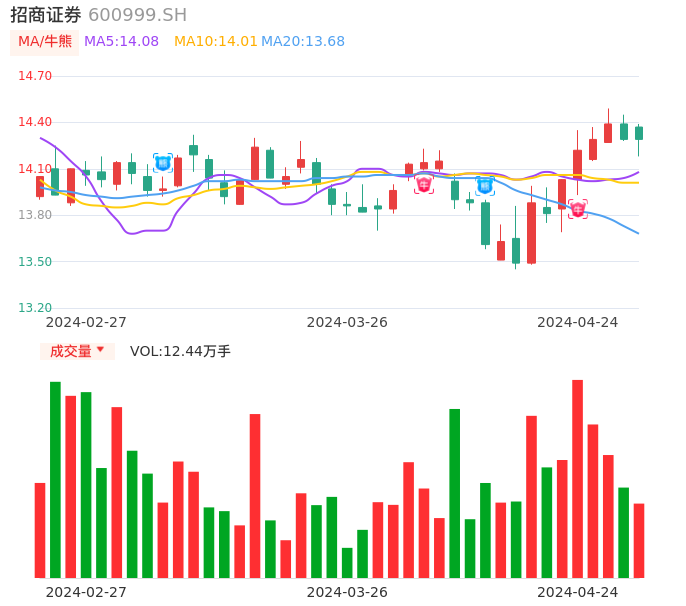Click the blue bear marker before the April drop

(485, 186)
